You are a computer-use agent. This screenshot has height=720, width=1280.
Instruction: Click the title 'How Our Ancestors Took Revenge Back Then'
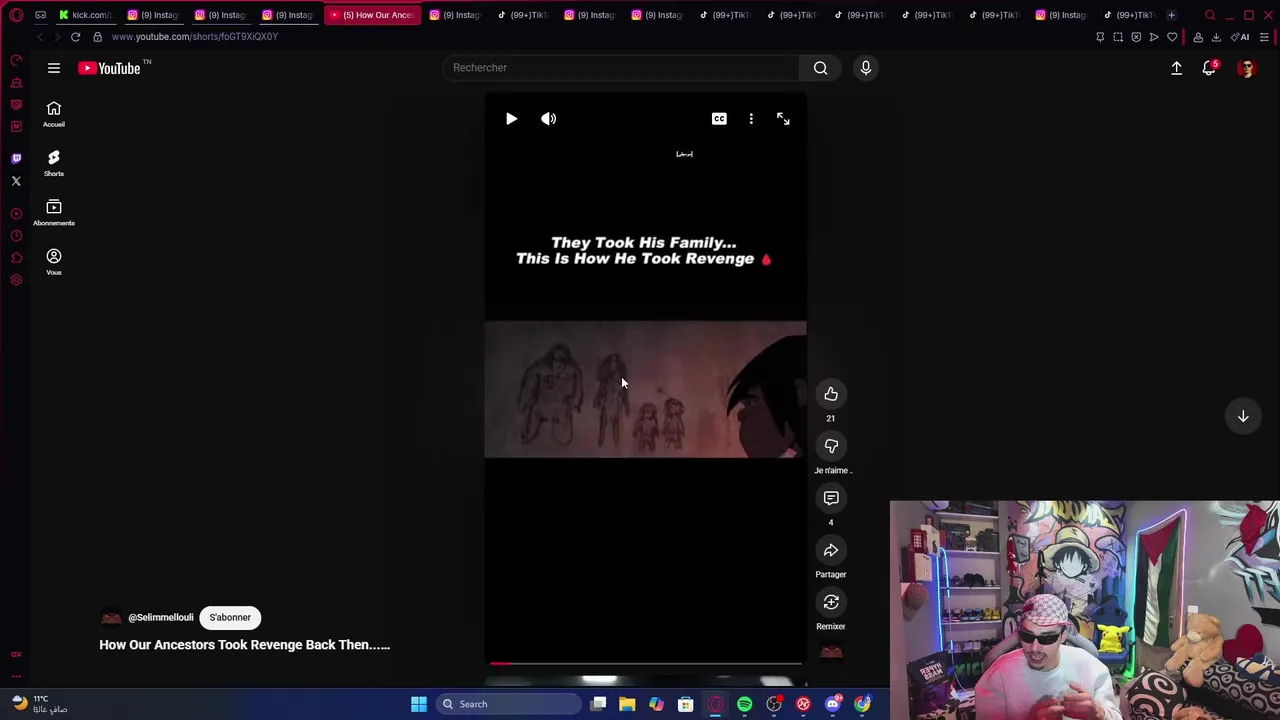(244, 645)
